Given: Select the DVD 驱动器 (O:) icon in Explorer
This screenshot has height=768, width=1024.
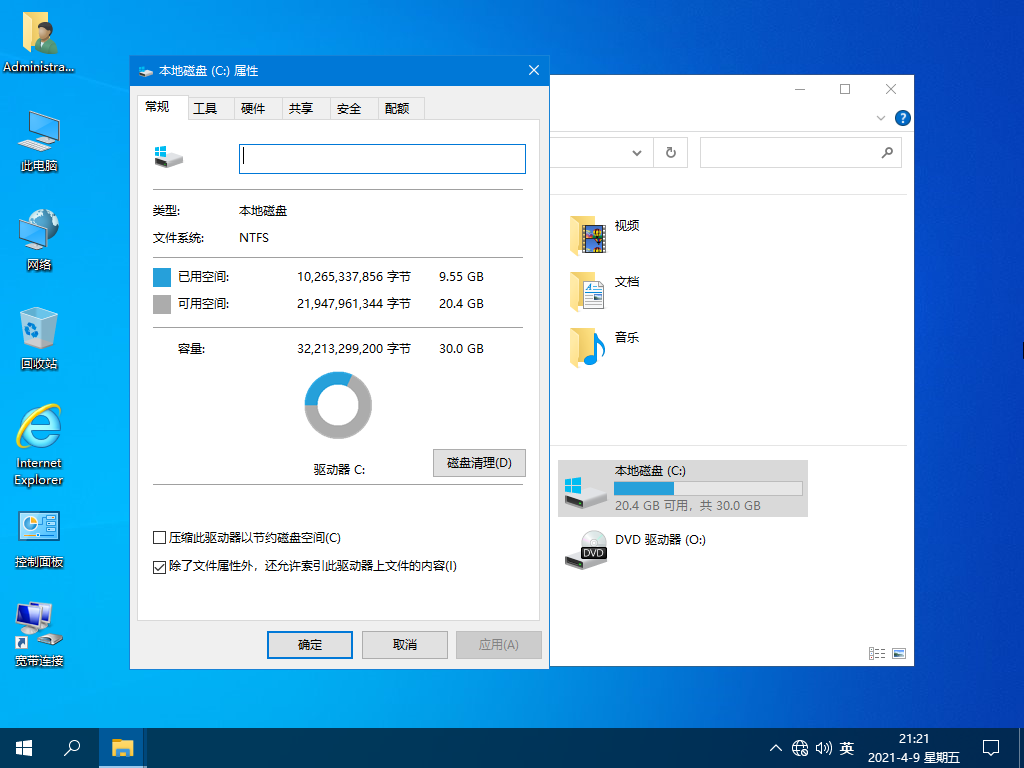Looking at the screenshot, I should 585,550.
